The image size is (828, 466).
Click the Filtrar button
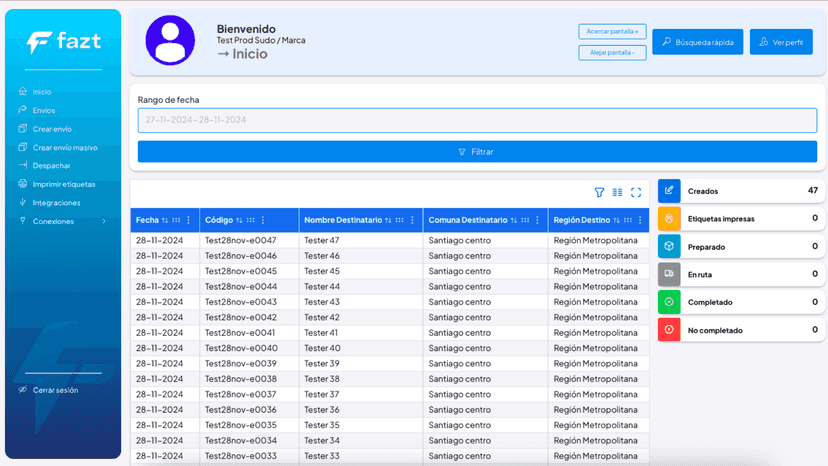coord(477,152)
